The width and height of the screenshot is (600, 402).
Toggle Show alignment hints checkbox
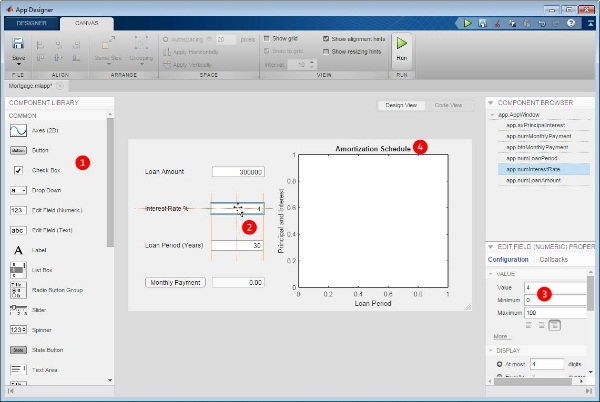click(x=327, y=38)
